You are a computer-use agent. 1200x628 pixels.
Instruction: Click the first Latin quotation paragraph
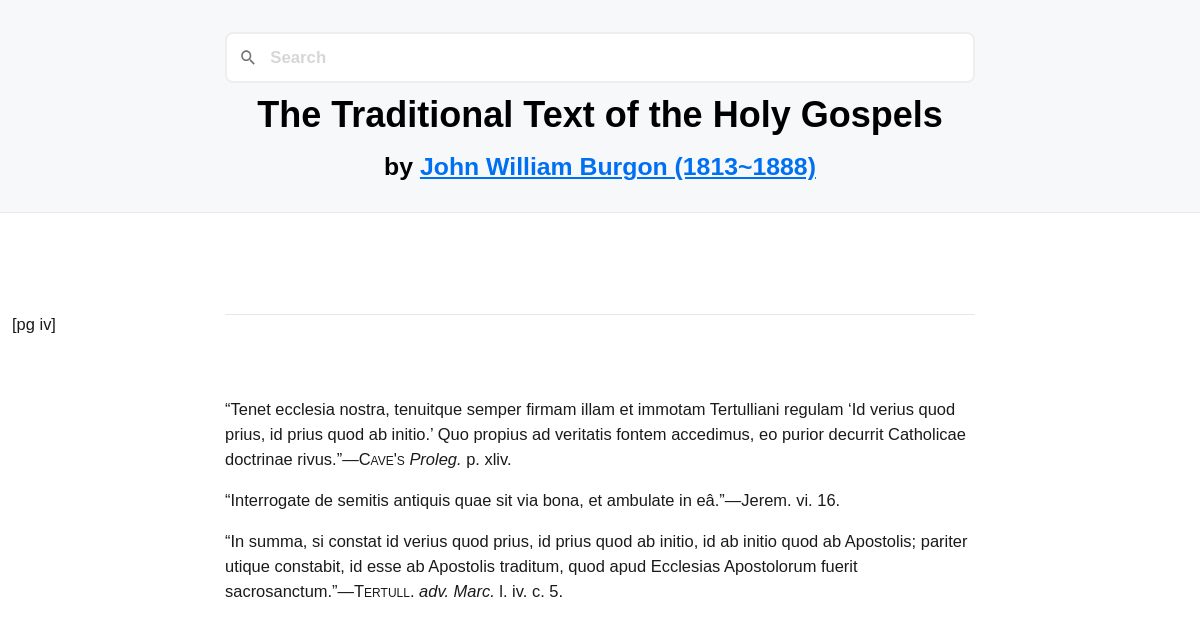coord(595,433)
